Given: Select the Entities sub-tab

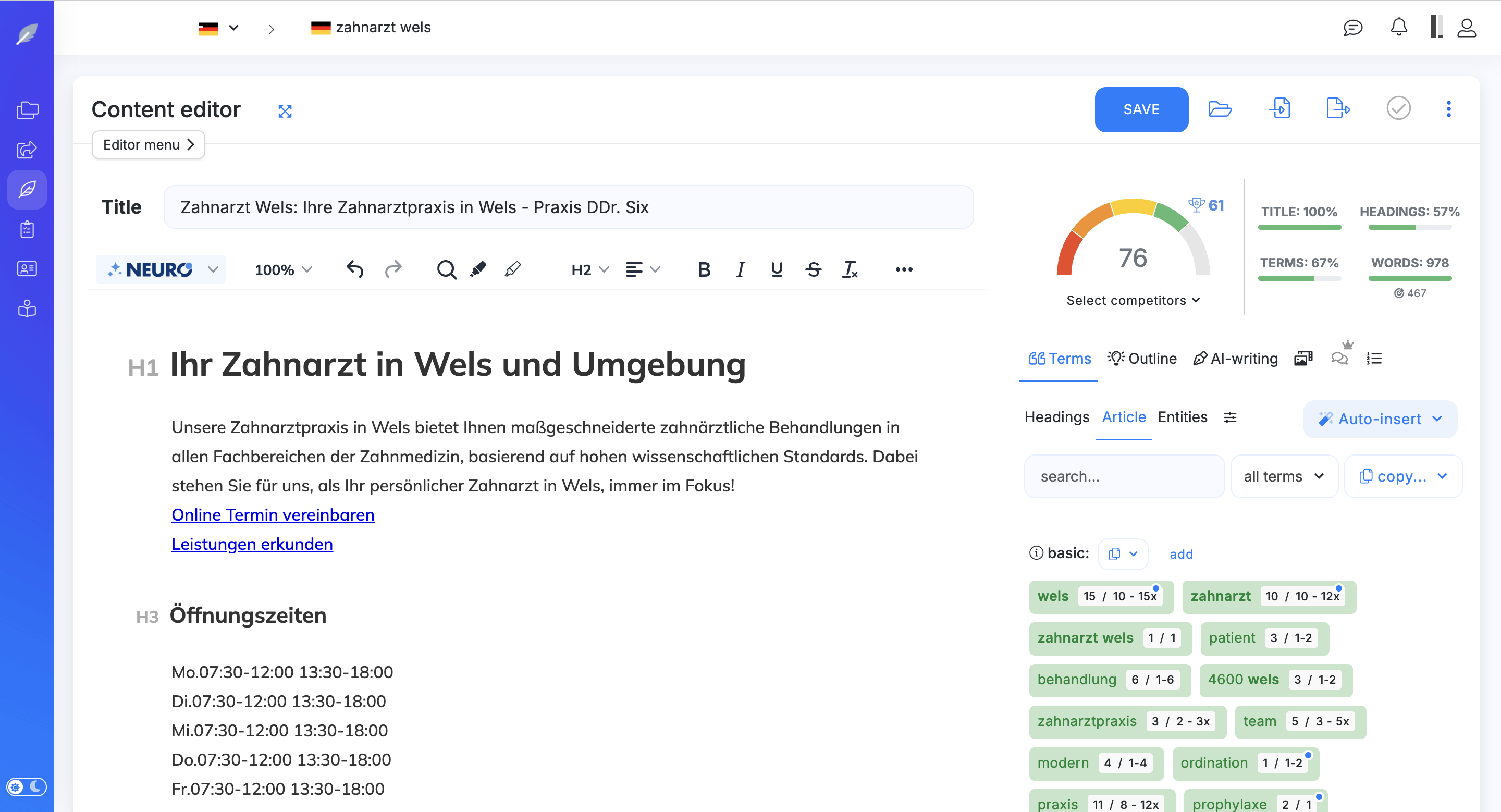Looking at the screenshot, I should coord(1182,417).
